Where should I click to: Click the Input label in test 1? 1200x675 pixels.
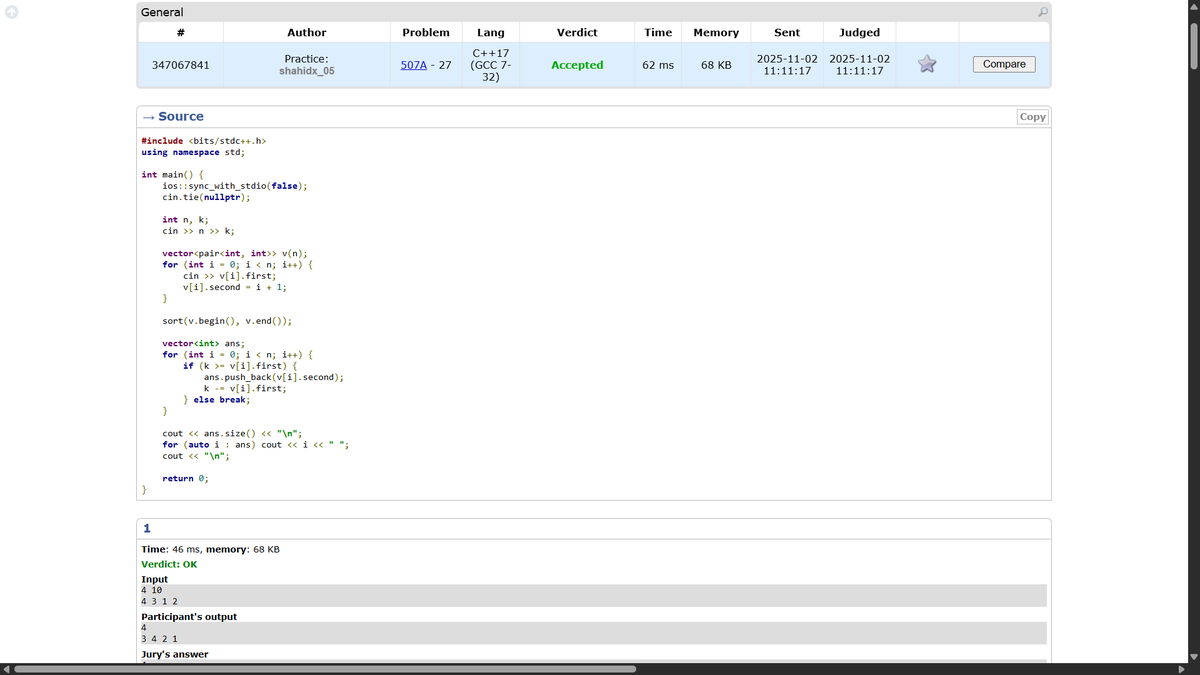[155, 579]
